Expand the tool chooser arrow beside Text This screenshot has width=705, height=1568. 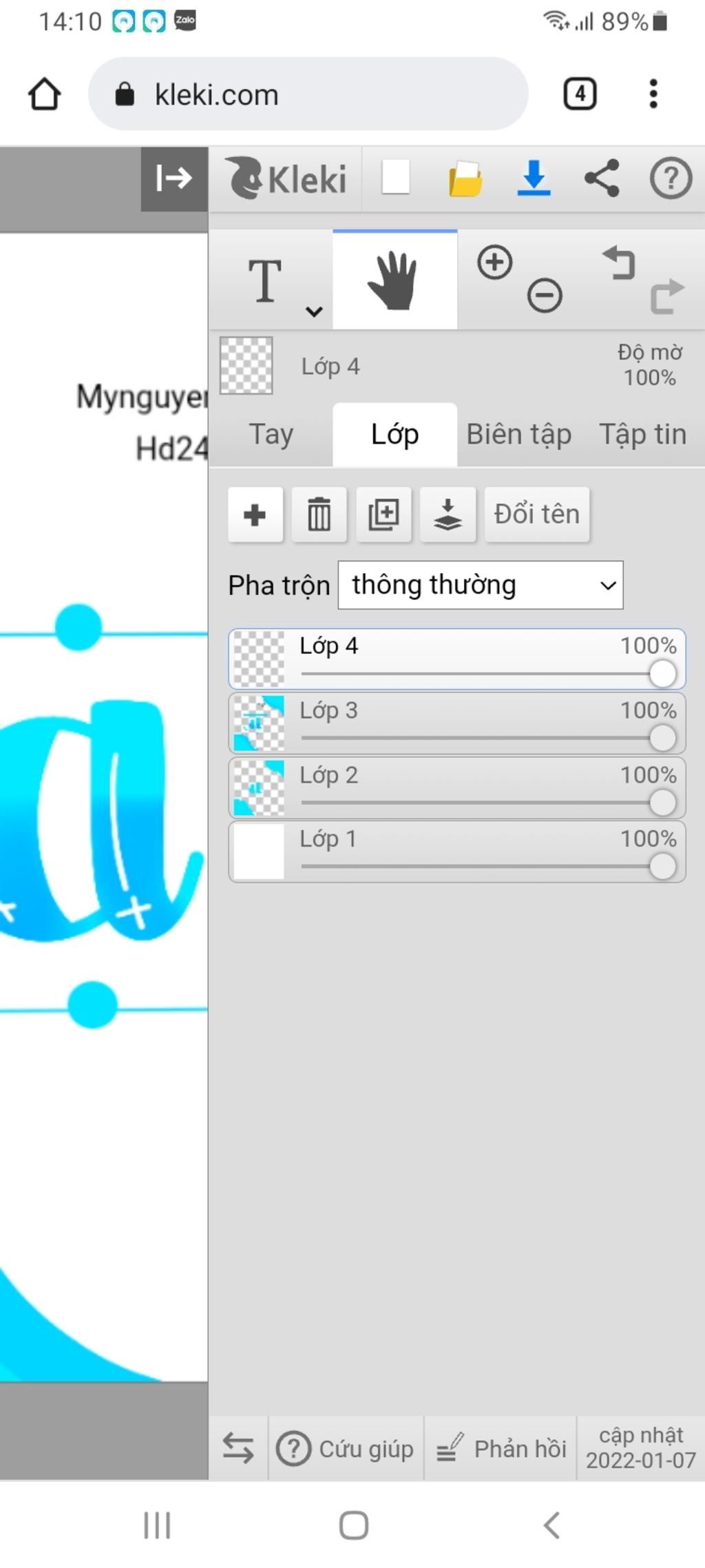coord(314,311)
